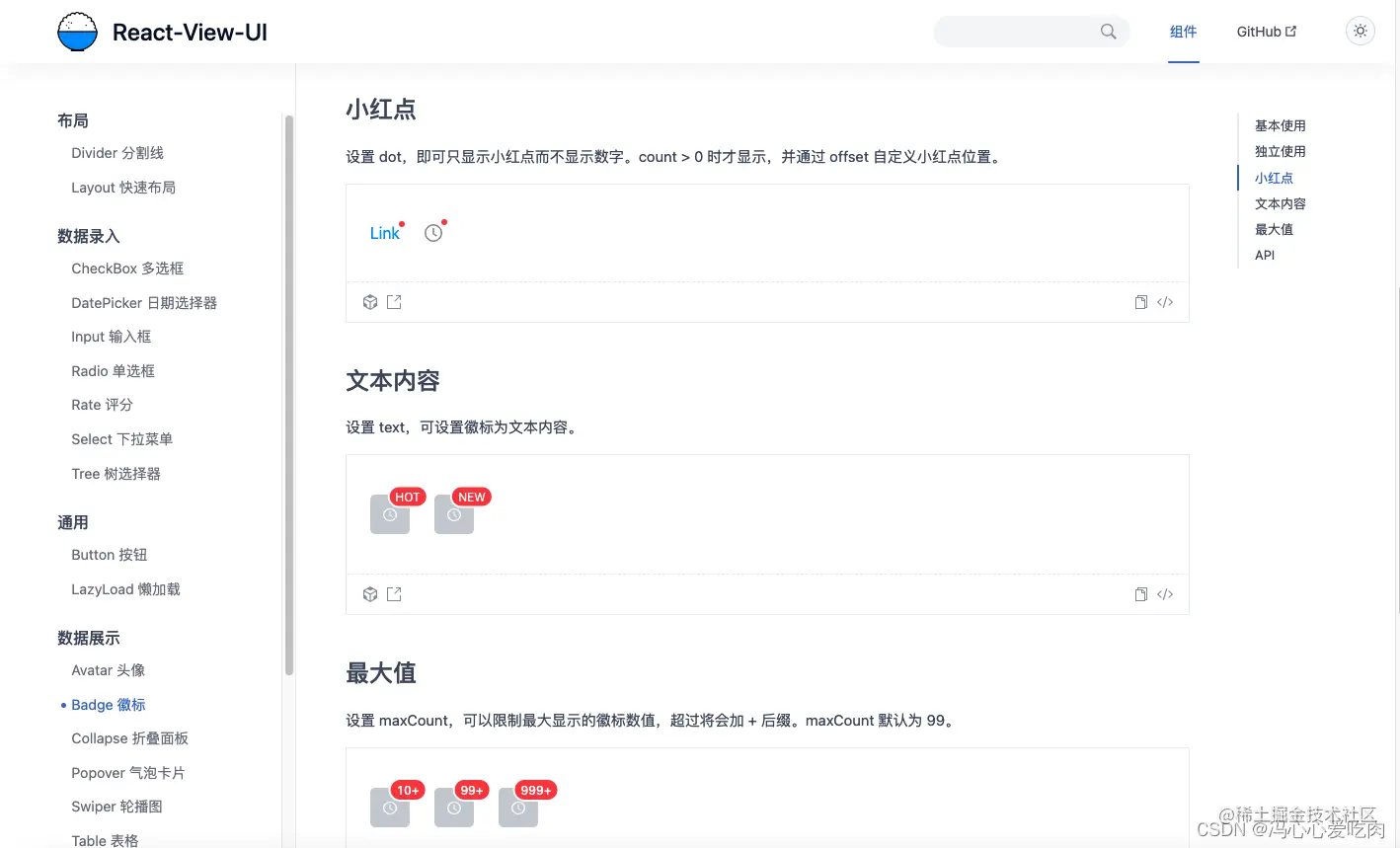Open the CodeSandbox icon in the 小红点 demo
The image size is (1400, 848).
point(369,301)
